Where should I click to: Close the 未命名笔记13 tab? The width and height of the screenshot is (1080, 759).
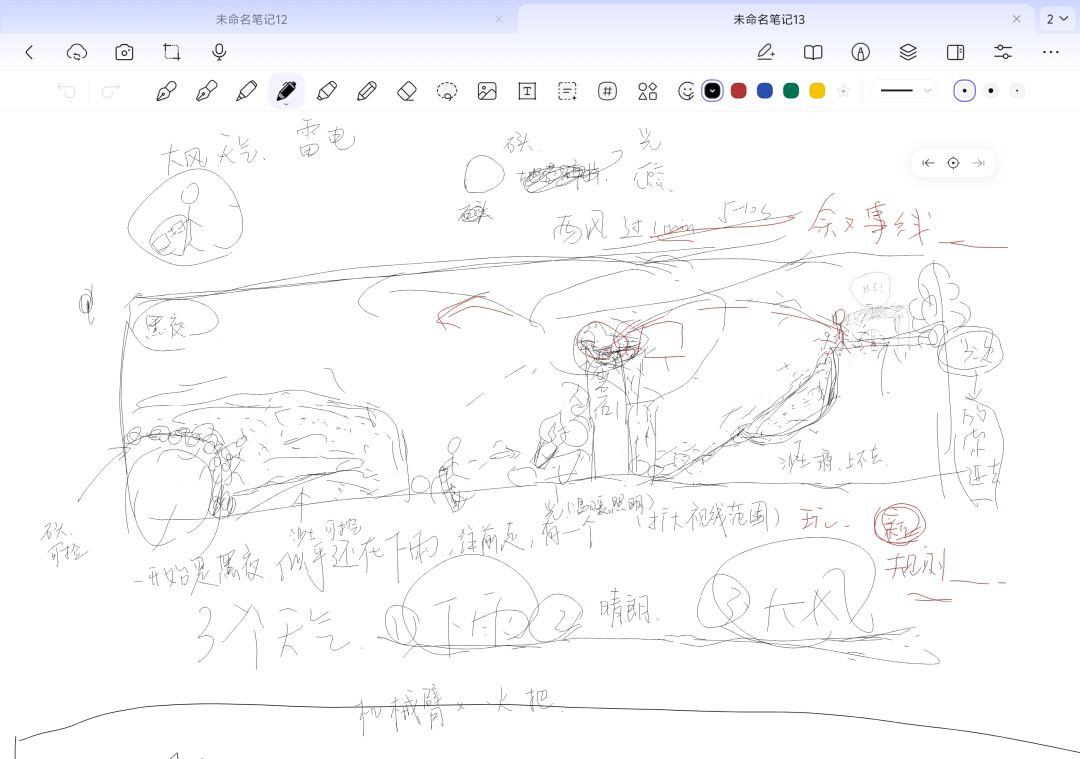coord(1017,19)
